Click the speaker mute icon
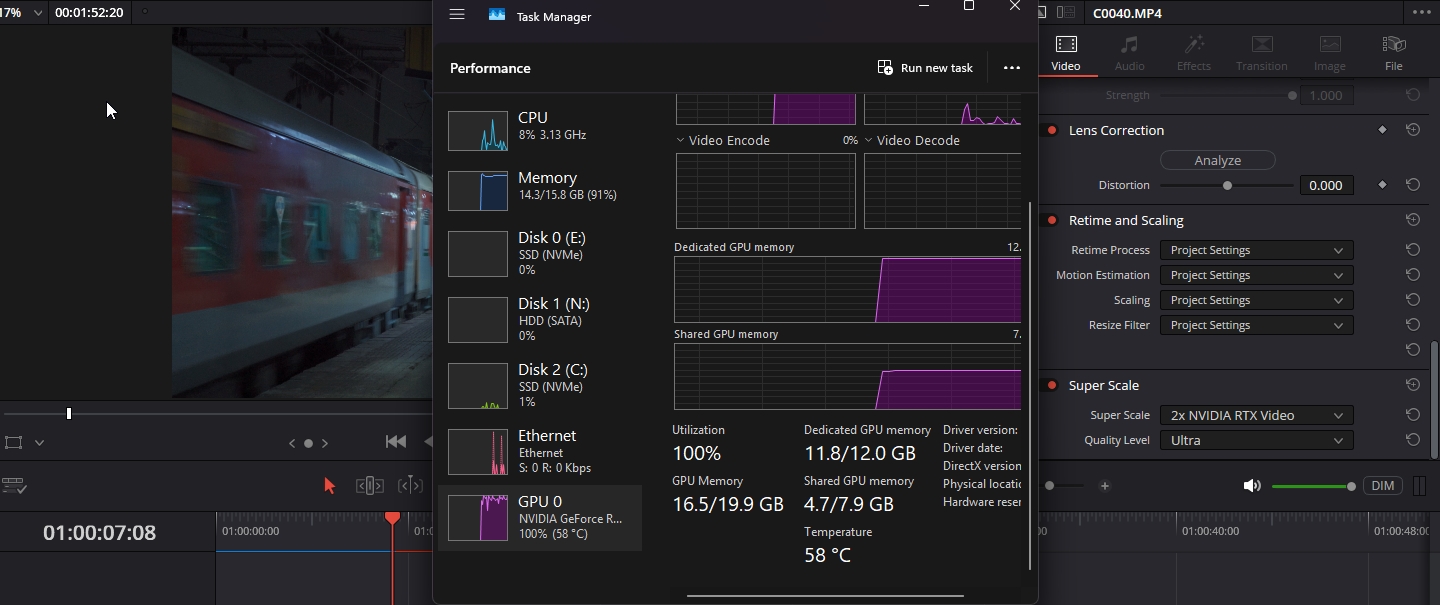 [1251, 486]
